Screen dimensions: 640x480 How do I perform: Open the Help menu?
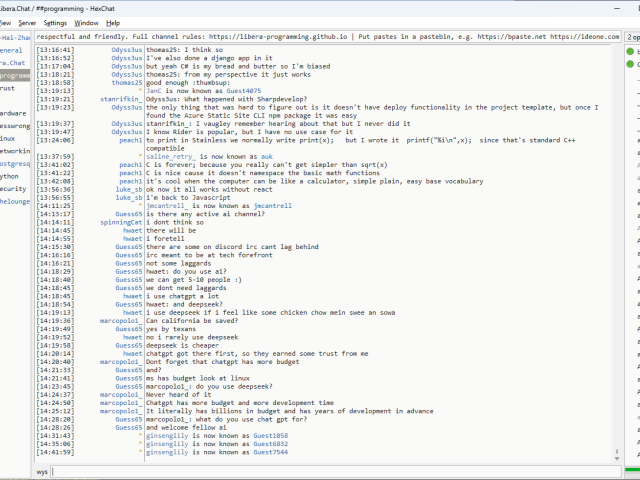pos(113,22)
